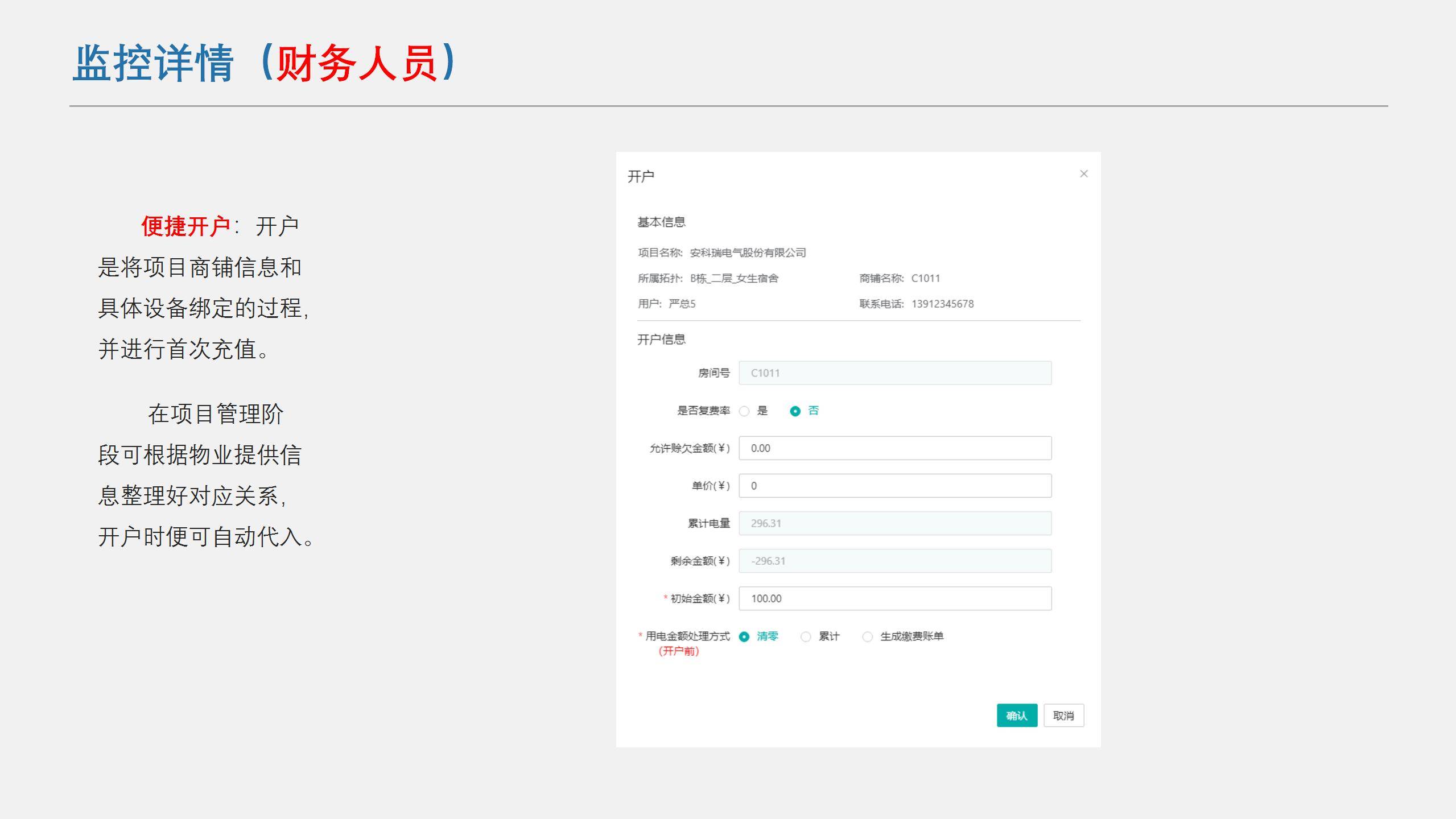Focus the 允许赊欠金额 input field
Screen dimensions: 1456x819
click(x=894, y=448)
